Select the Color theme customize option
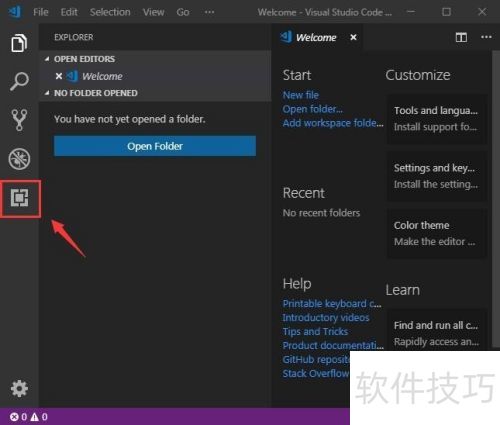Screen dimensions: 500x425 pyautogui.click(x=436, y=233)
